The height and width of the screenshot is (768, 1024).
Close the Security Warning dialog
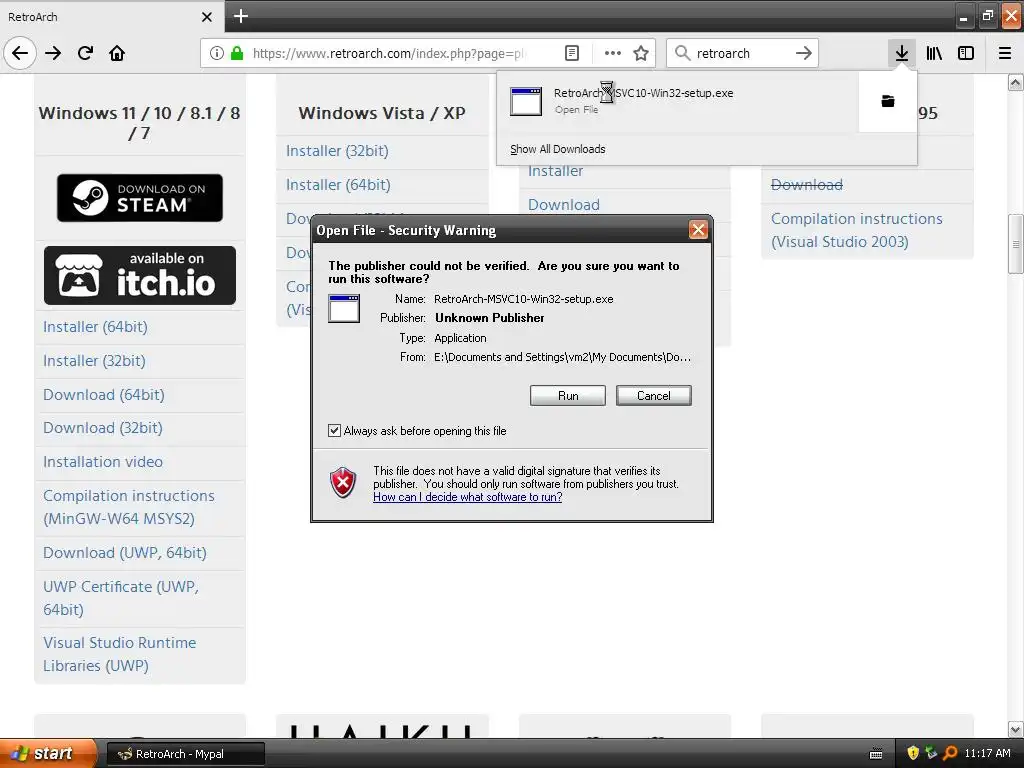click(698, 229)
